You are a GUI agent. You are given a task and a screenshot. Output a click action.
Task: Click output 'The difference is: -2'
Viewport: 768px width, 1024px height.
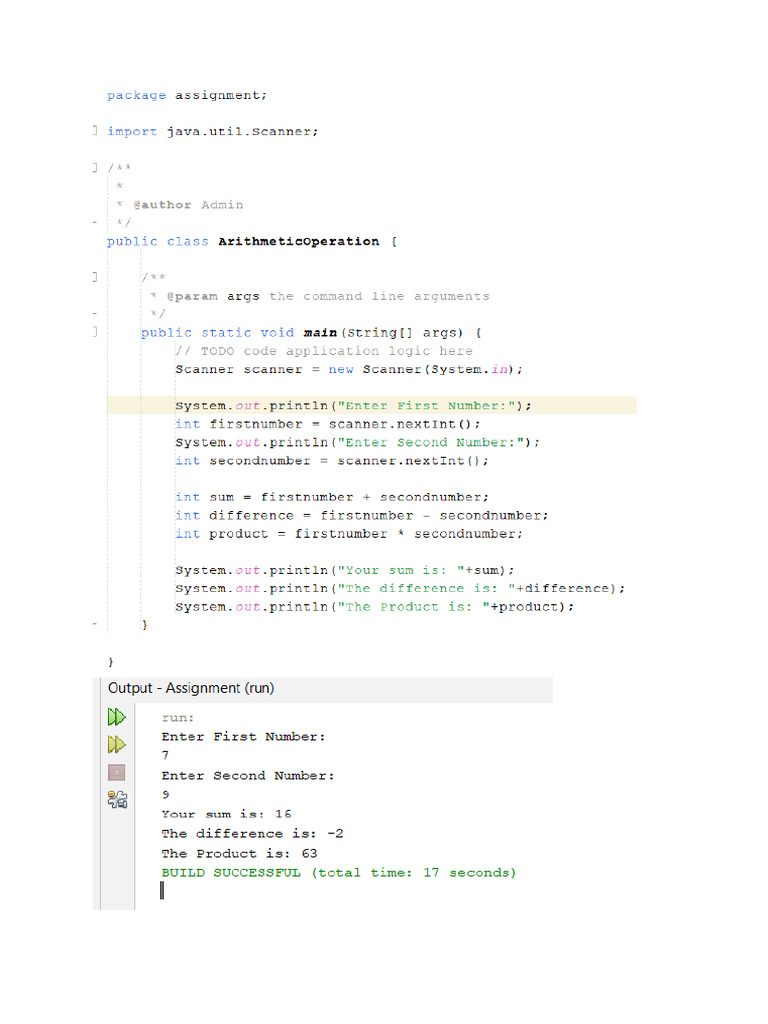pos(252,834)
